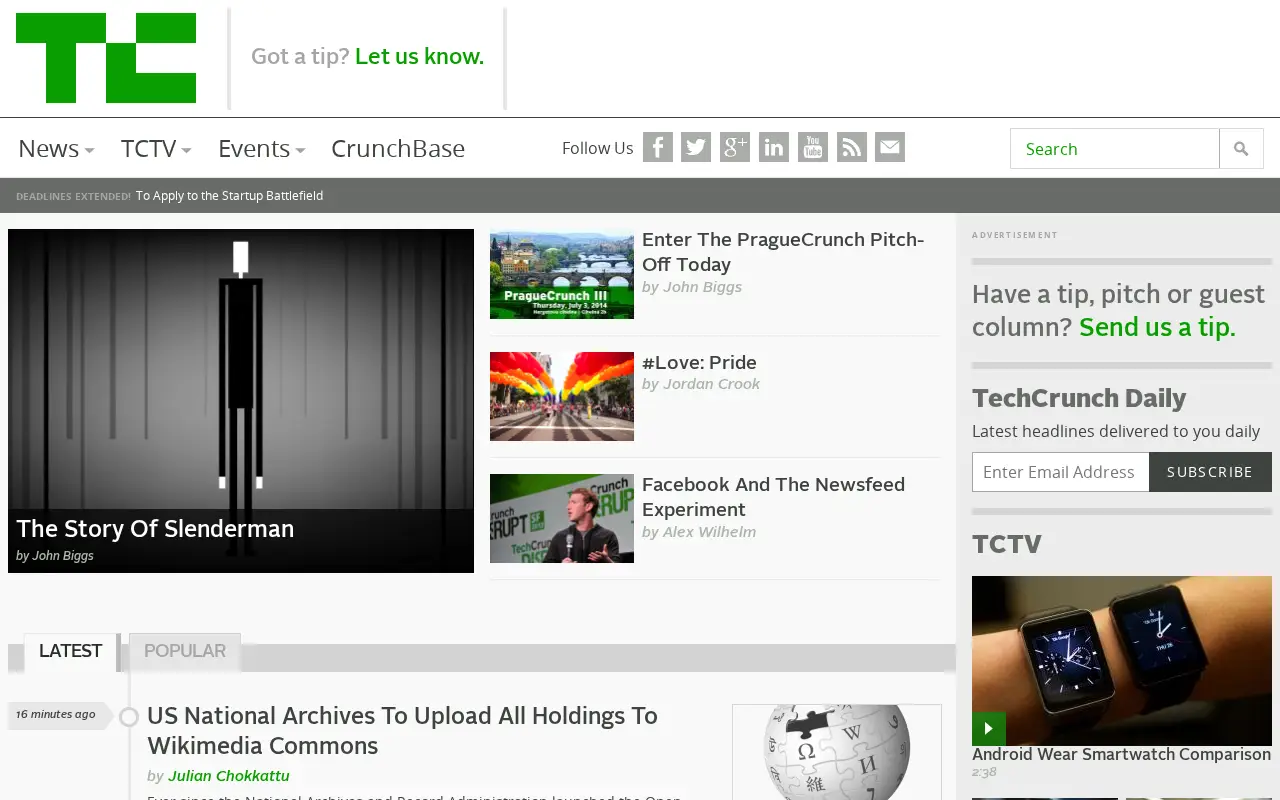This screenshot has width=1280, height=800.
Task: Click the '16 minutes ago' timestamp
Action: click(x=56, y=714)
